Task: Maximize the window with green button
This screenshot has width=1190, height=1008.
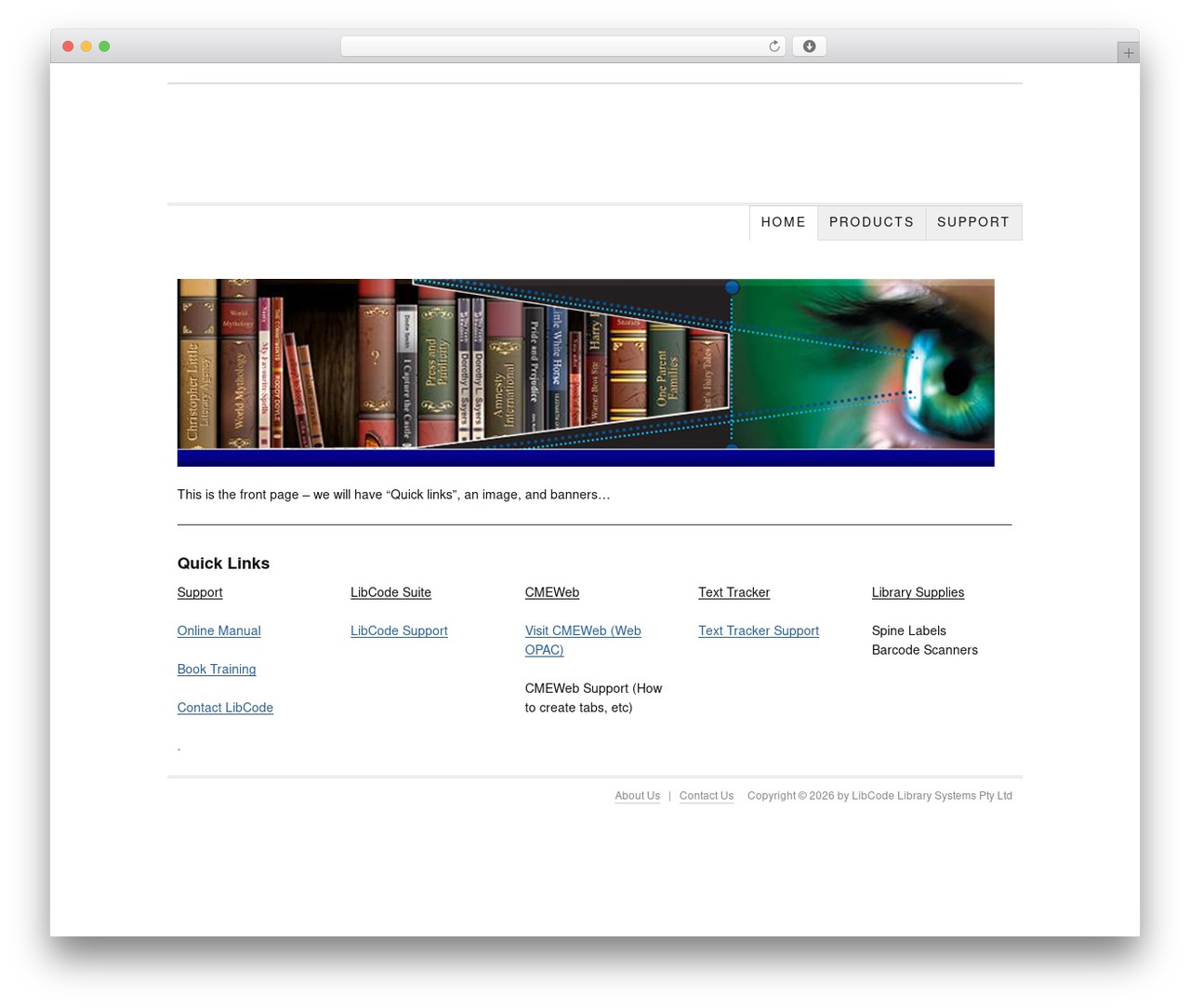Action: click(x=104, y=46)
